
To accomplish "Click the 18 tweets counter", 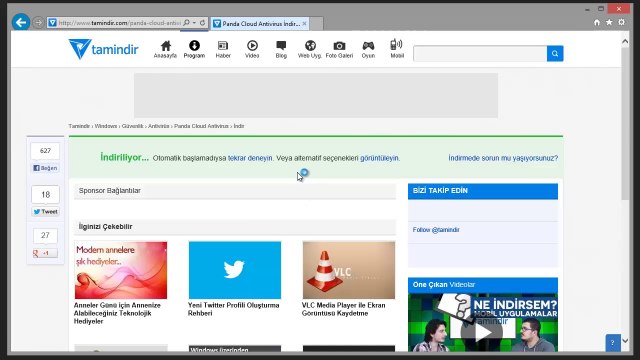I will [45, 195].
